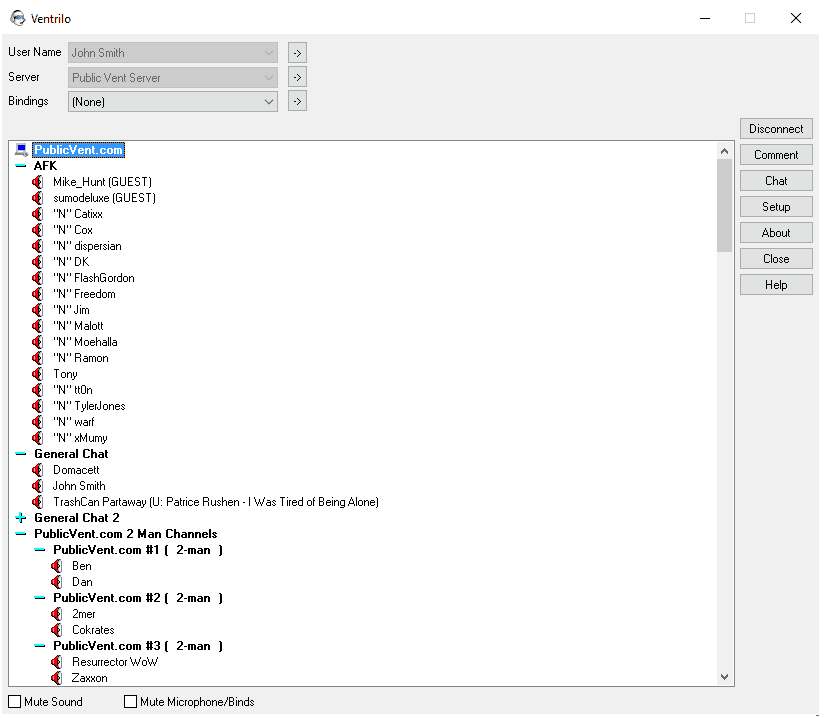Click speaker icon next to "N" Moehalla

(x=37, y=342)
